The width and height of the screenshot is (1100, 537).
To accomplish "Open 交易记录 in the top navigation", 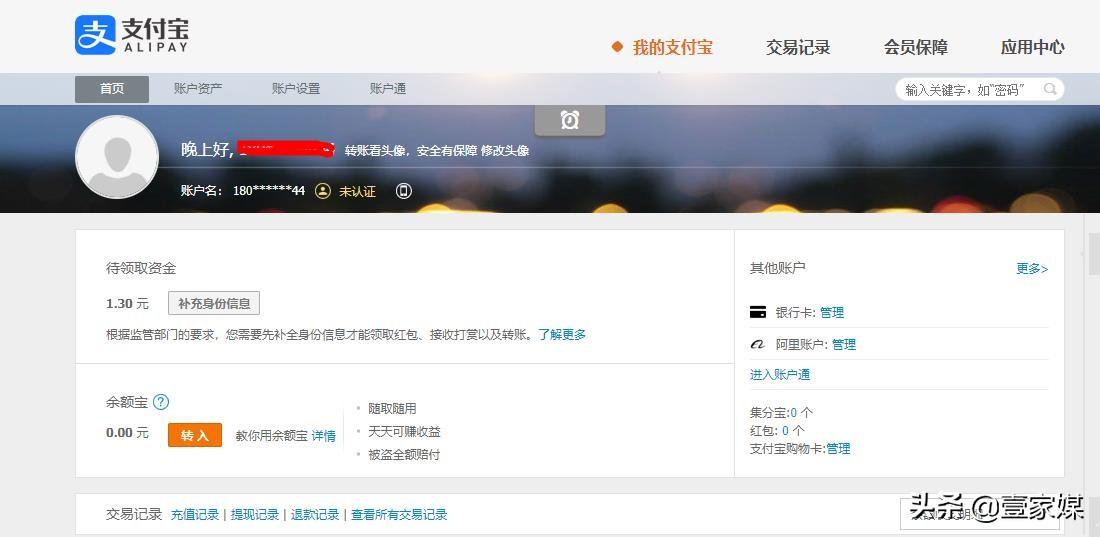I will (x=798, y=48).
